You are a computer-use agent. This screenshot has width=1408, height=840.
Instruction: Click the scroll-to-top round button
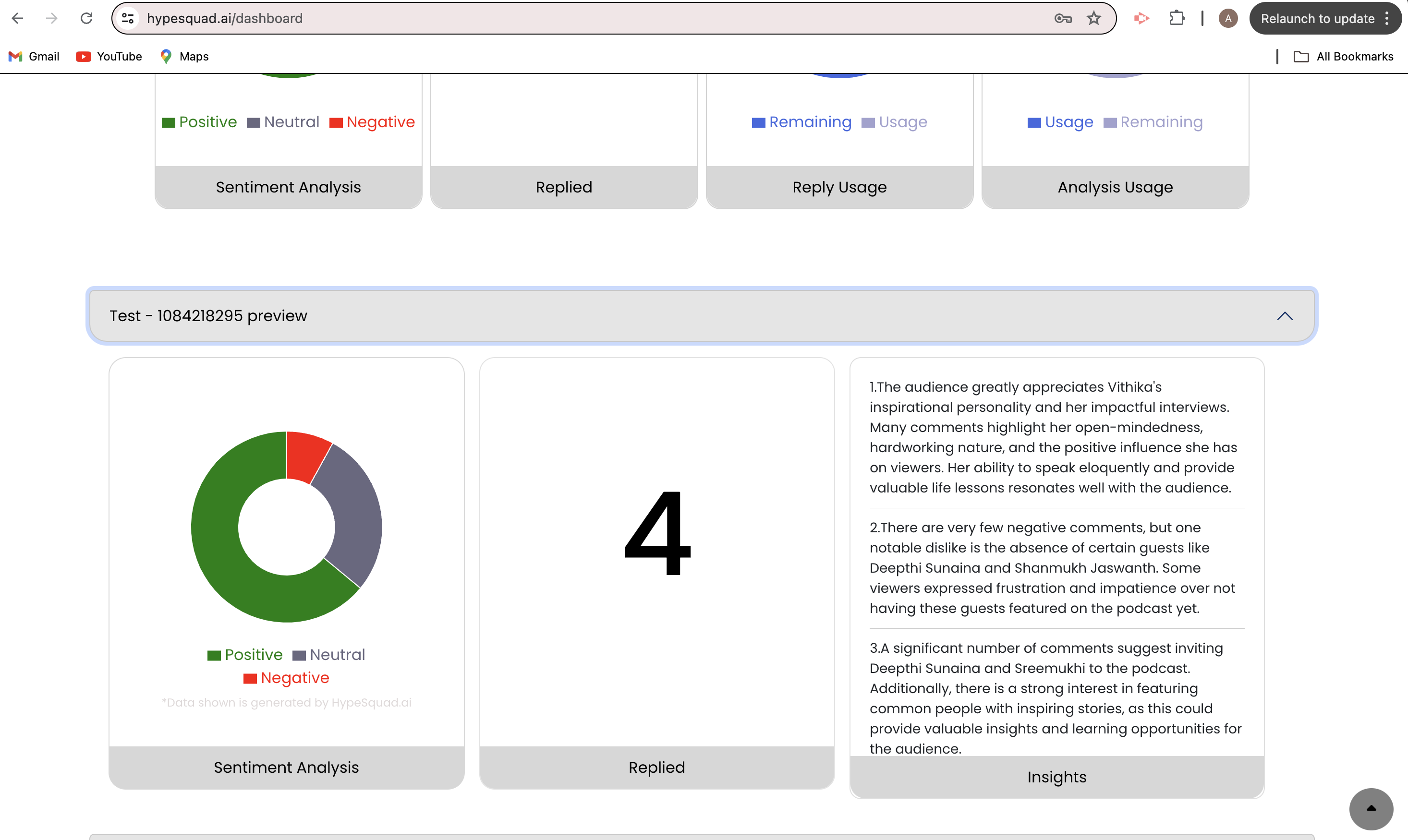1371,808
